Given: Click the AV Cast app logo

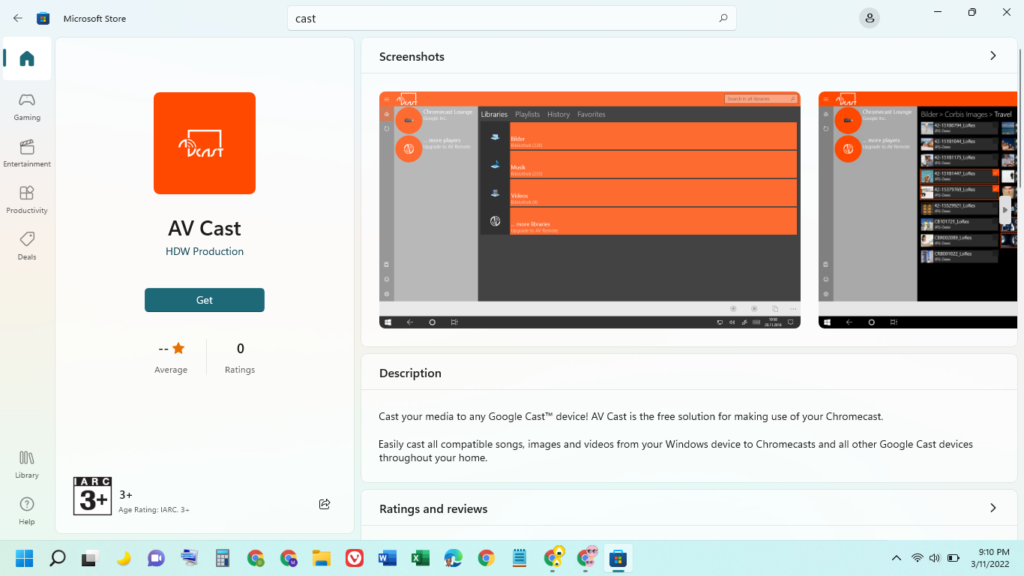Looking at the screenshot, I should (x=204, y=143).
